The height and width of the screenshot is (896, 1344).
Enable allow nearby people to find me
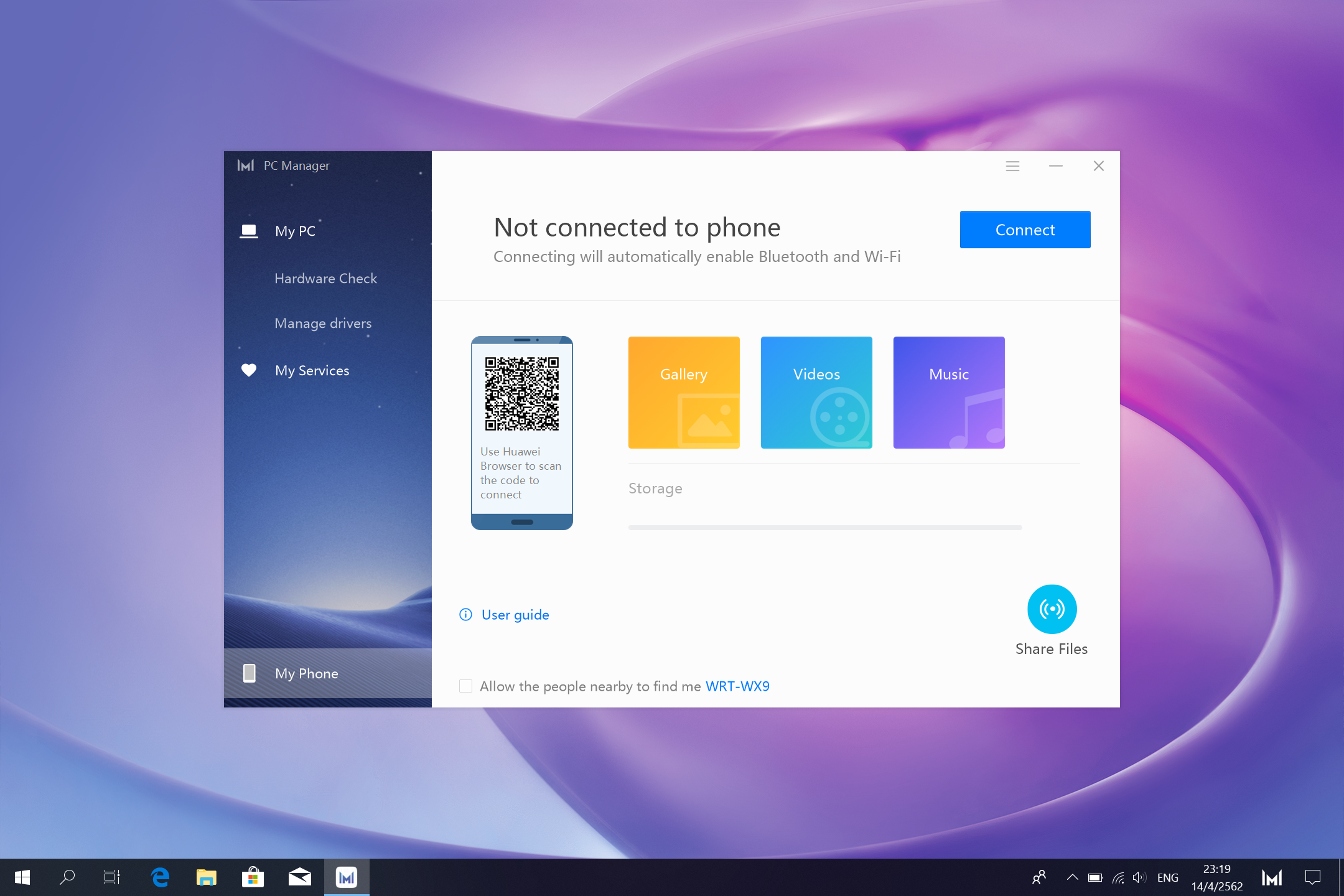(x=465, y=686)
